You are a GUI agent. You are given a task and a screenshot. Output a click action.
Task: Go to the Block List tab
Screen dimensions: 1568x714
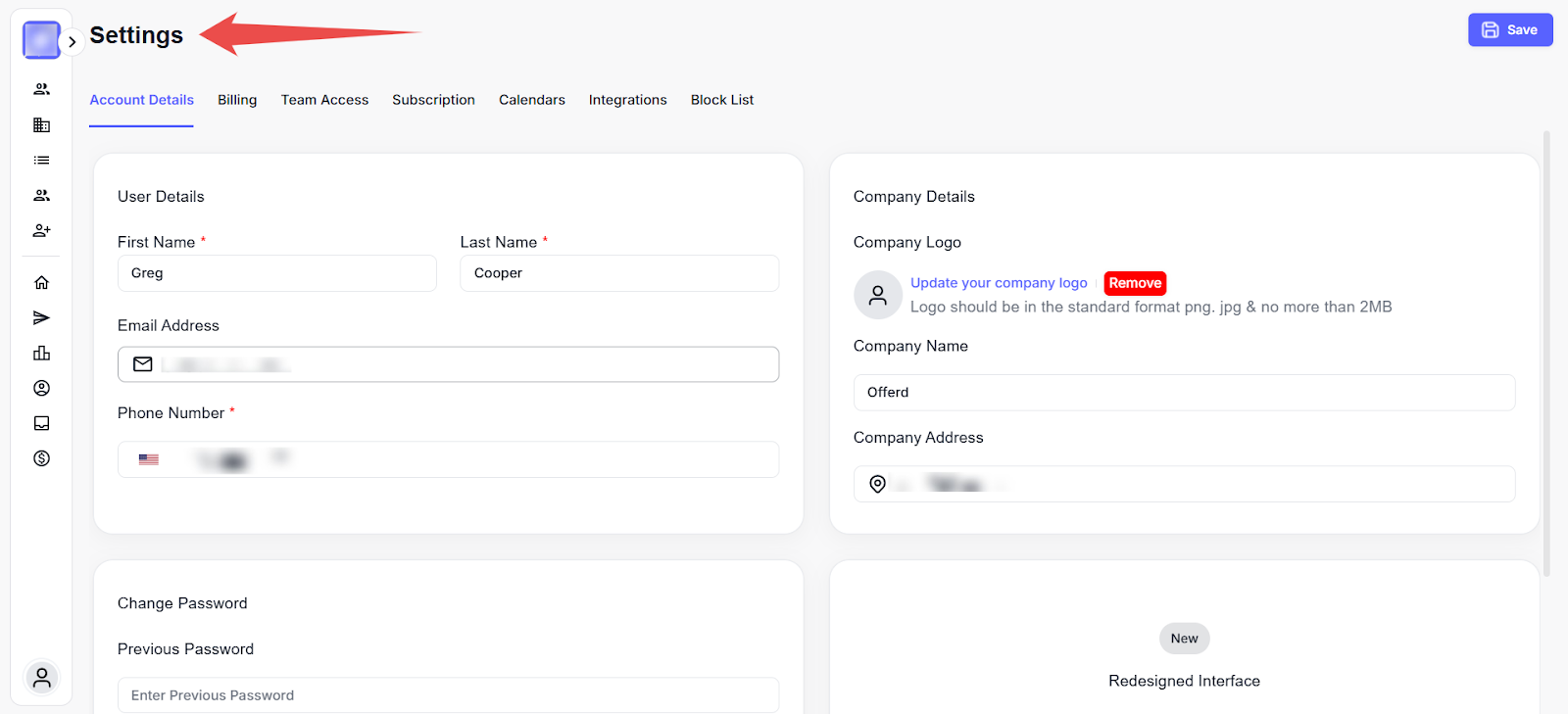(722, 100)
